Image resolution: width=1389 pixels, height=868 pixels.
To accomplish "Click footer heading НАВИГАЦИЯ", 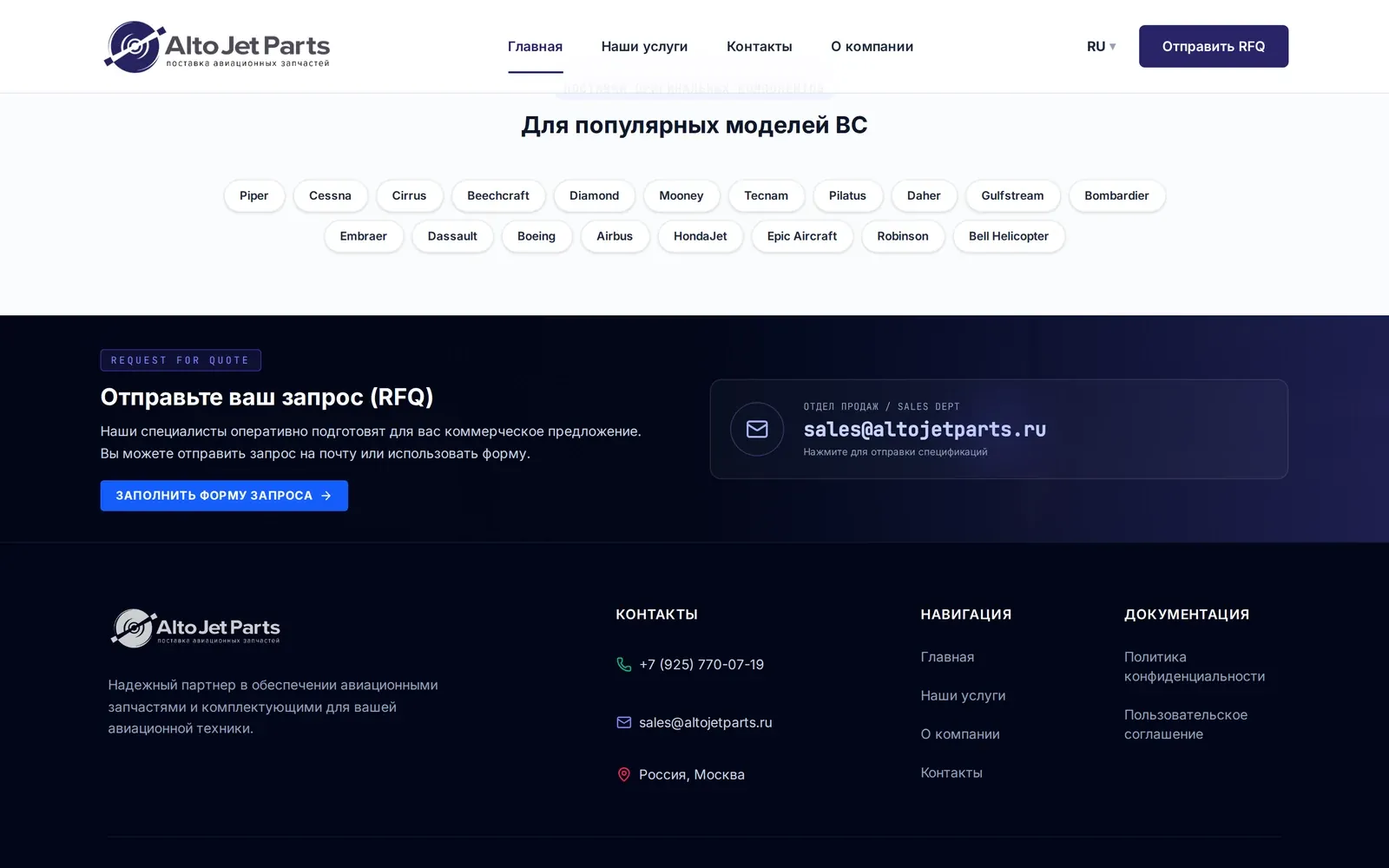I will [966, 615].
